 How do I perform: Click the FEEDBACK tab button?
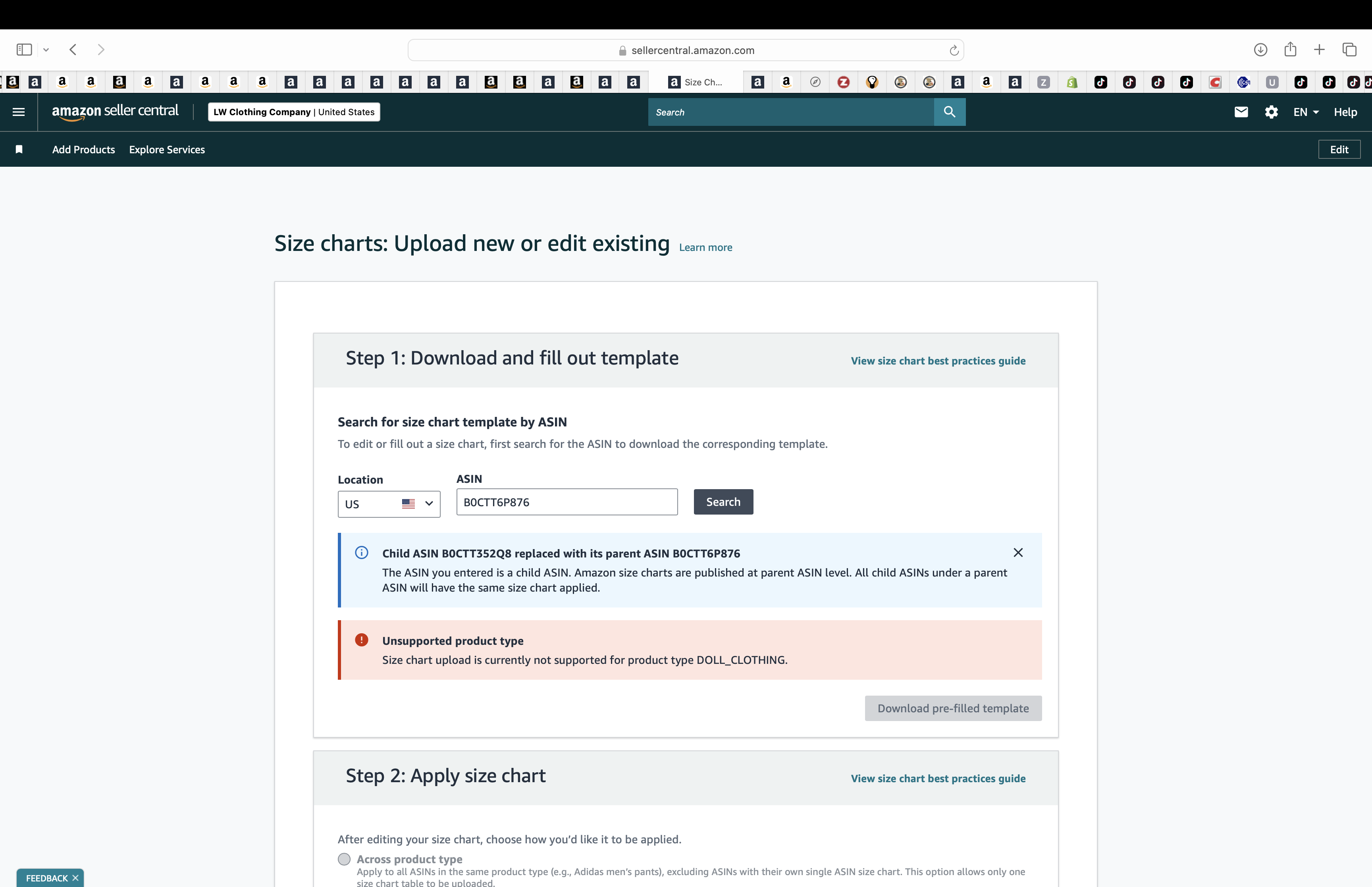tap(46, 878)
